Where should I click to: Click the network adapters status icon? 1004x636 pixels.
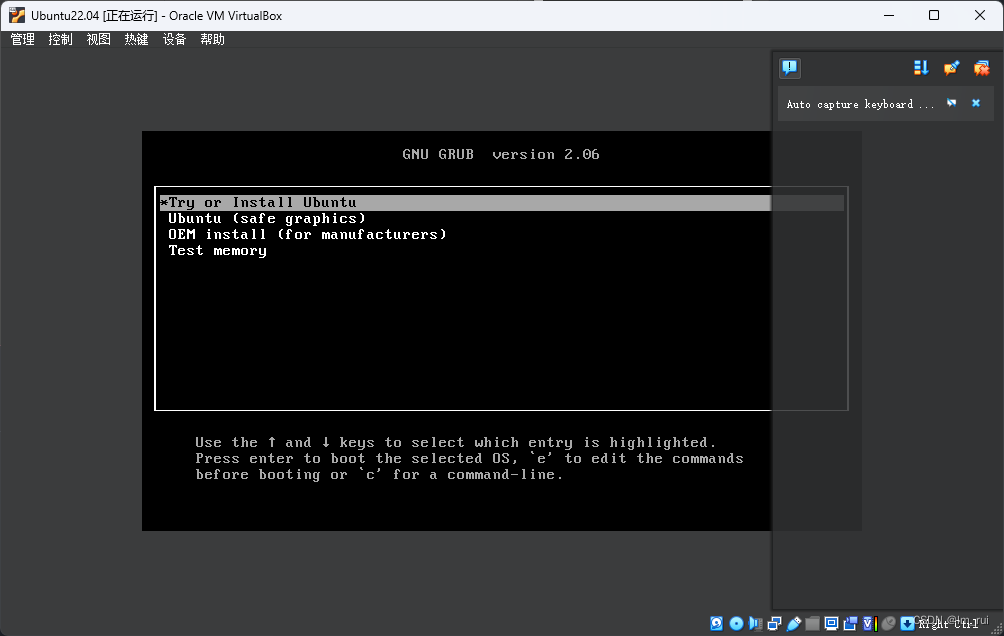tap(775, 623)
